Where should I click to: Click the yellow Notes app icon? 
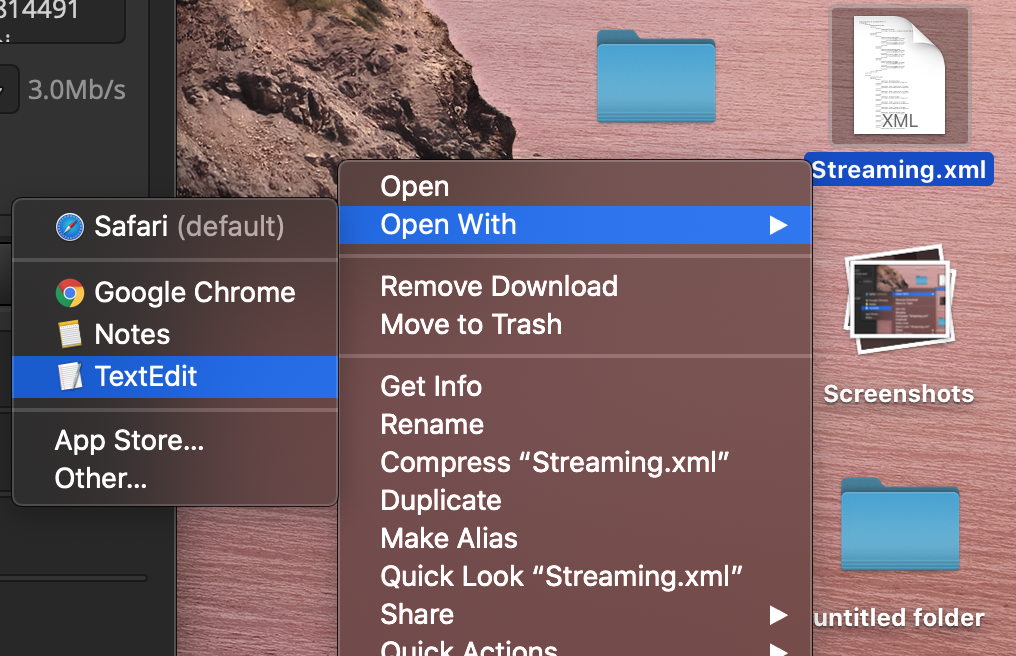coord(69,335)
